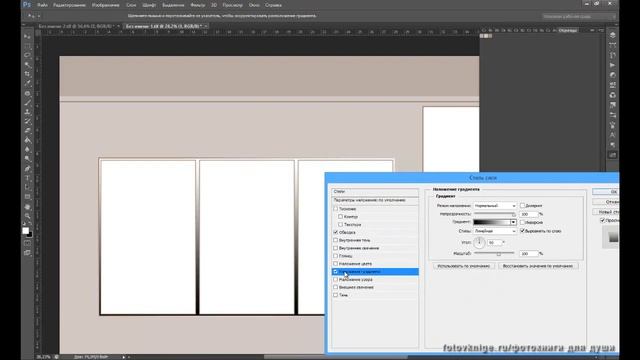This screenshot has width=640, height=360.
Task: Enable the Текстура checkbox
Action: tap(340, 224)
